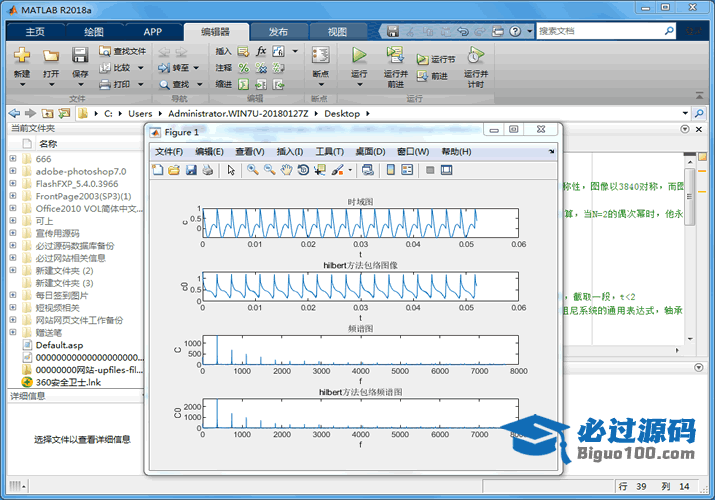The height and width of the screenshot is (500, 715).
Task: Click the smart indent icon
Action: coord(244,84)
